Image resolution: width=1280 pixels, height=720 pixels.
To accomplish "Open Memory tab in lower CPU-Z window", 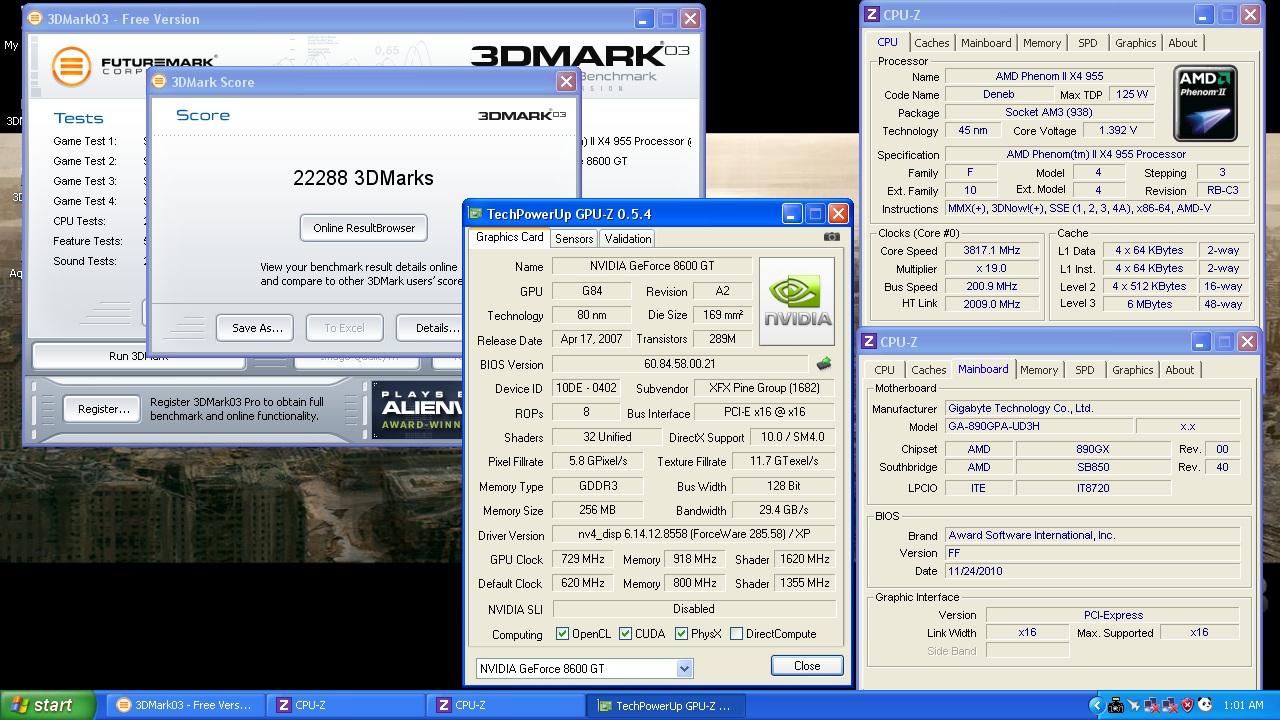I will point(1039,370).
